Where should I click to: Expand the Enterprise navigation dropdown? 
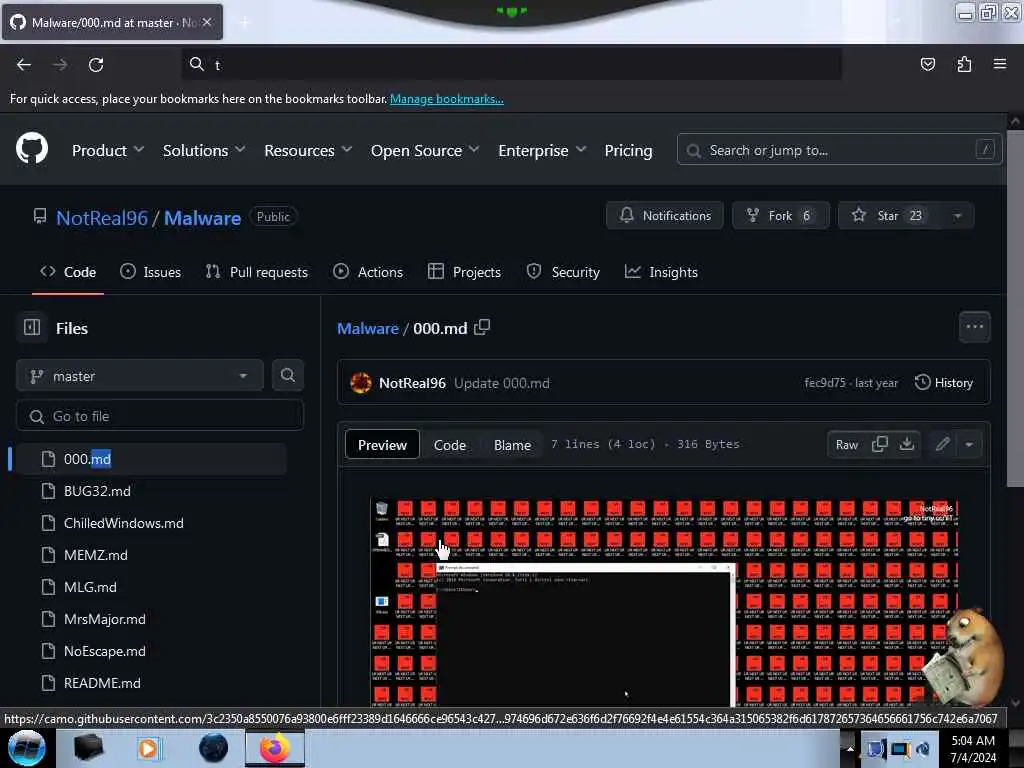click(542, 150)
